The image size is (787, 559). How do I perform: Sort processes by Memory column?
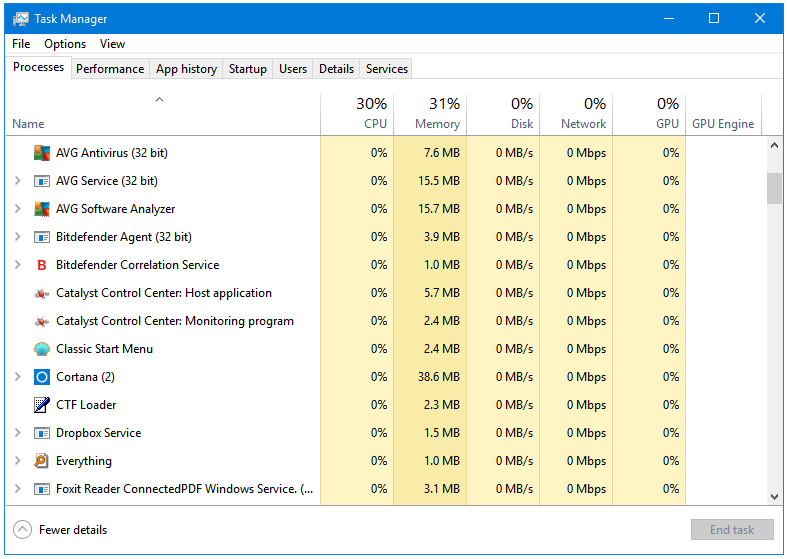pyautogui.click(x=430, y=114)
